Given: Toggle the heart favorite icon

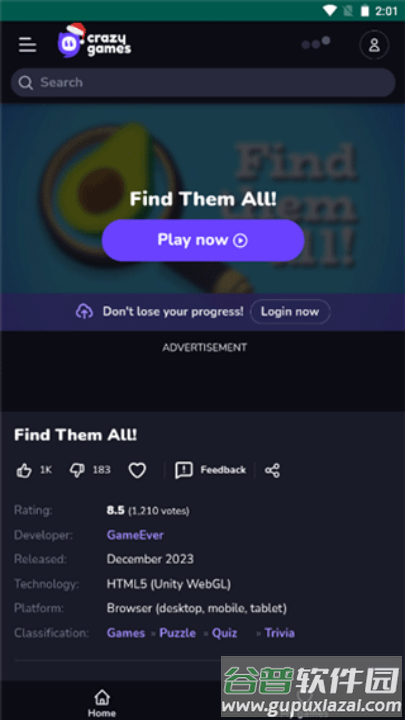Looking at the screenshot, I should (x=137, y=470).
